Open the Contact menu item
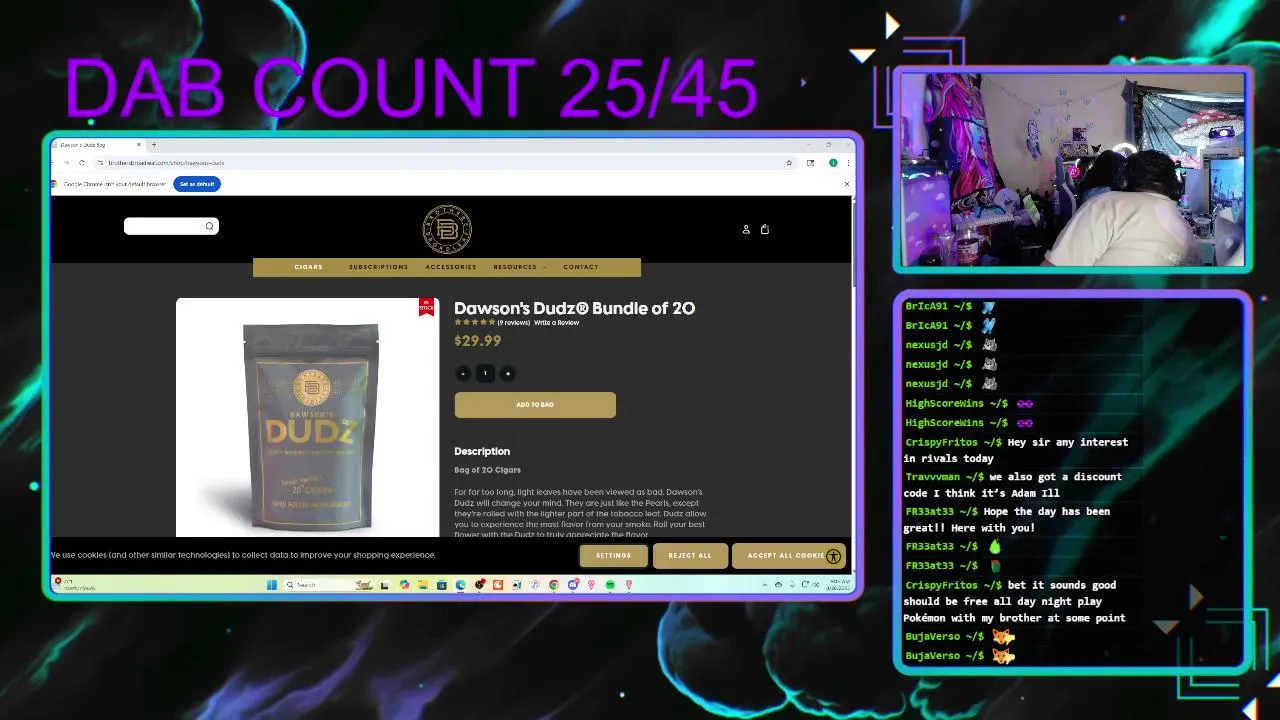 580,267
